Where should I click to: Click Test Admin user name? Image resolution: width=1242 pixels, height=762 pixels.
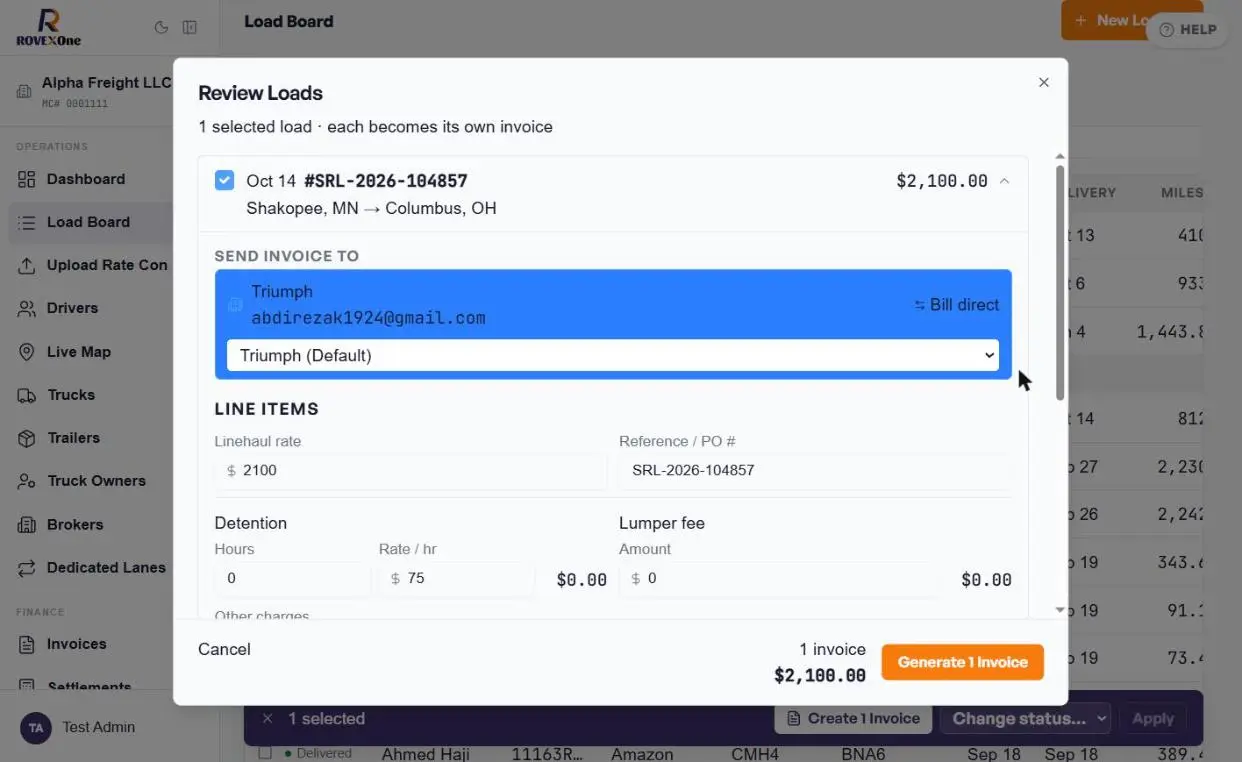point(98,727)
